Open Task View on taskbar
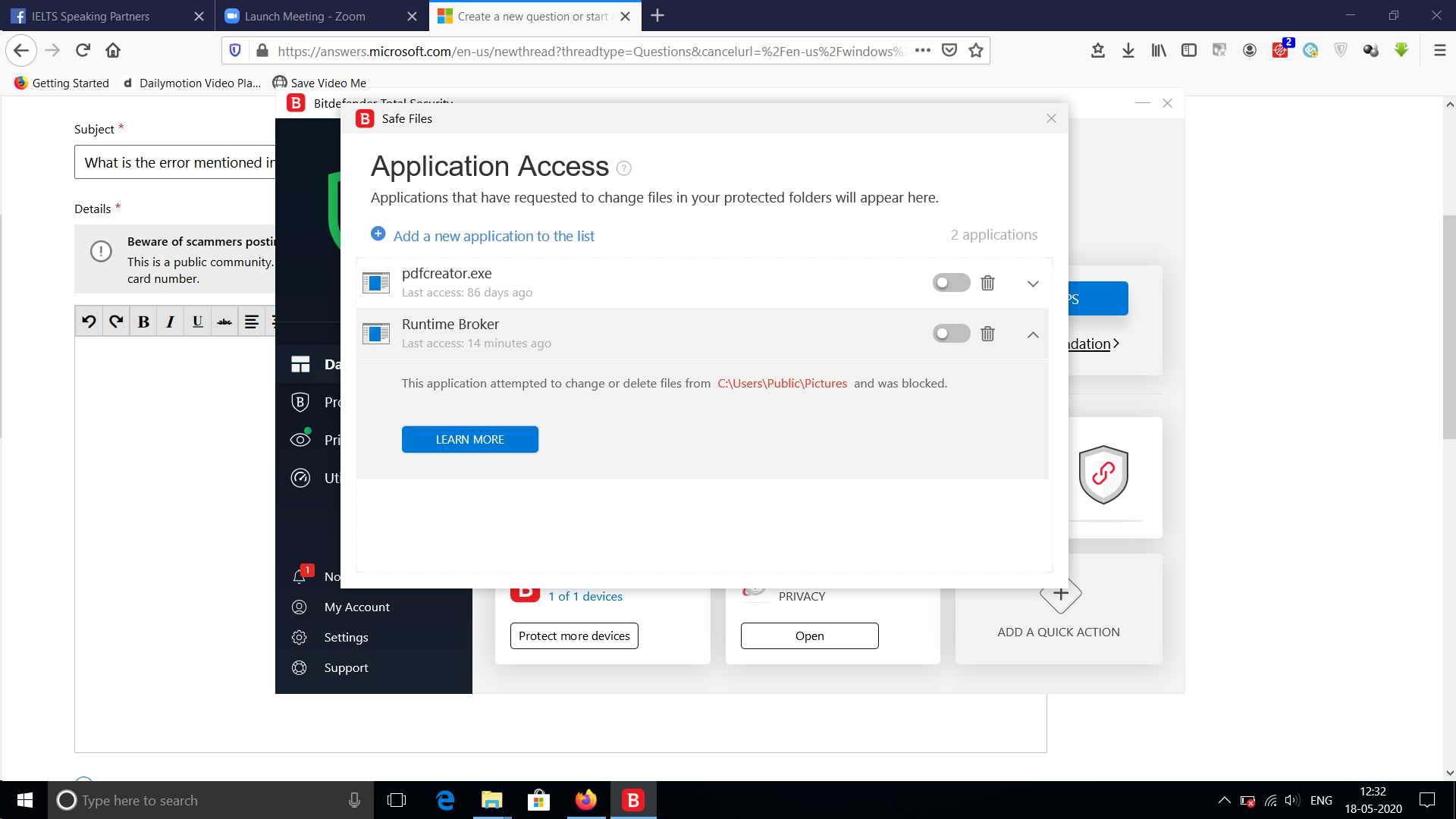The width and height of the screenshot is (1456, 819). (397, 800)
